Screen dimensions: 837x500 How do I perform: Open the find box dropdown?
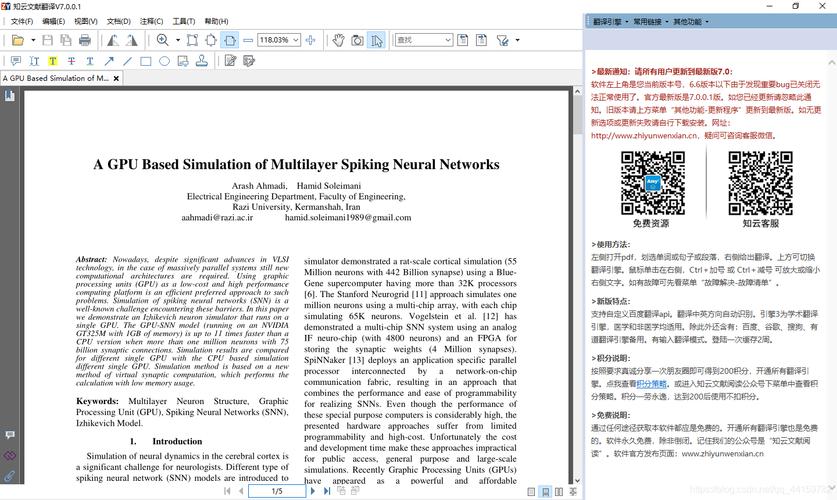(x=448, y=40)
